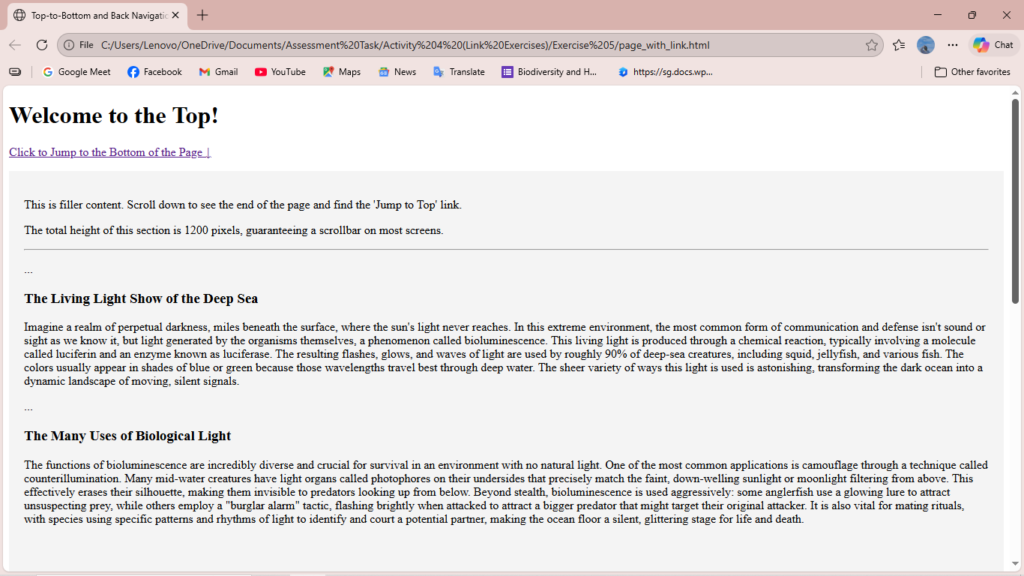This screenshot has width=1024, height=576.
Task: Click the back navigation arrow
Action: [x=15, y=45]
